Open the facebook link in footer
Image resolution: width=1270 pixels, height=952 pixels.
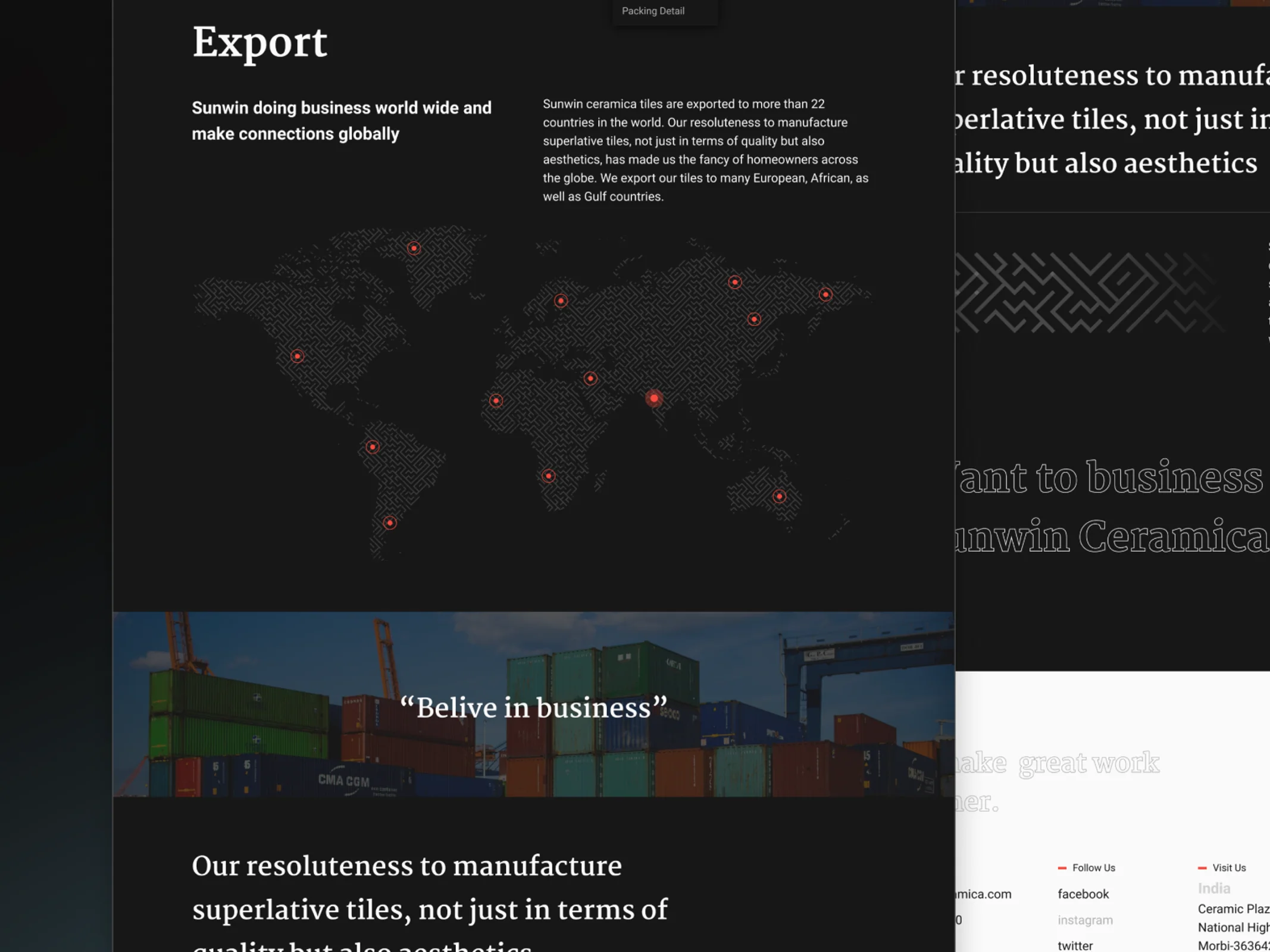pos(1083,894)
